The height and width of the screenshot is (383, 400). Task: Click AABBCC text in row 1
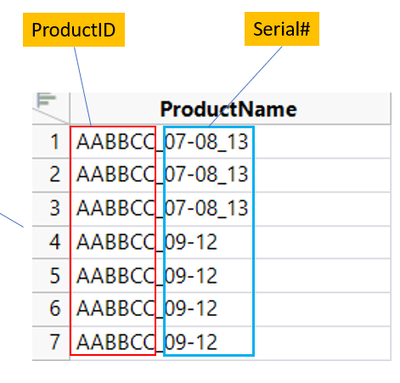click(116, 141)
